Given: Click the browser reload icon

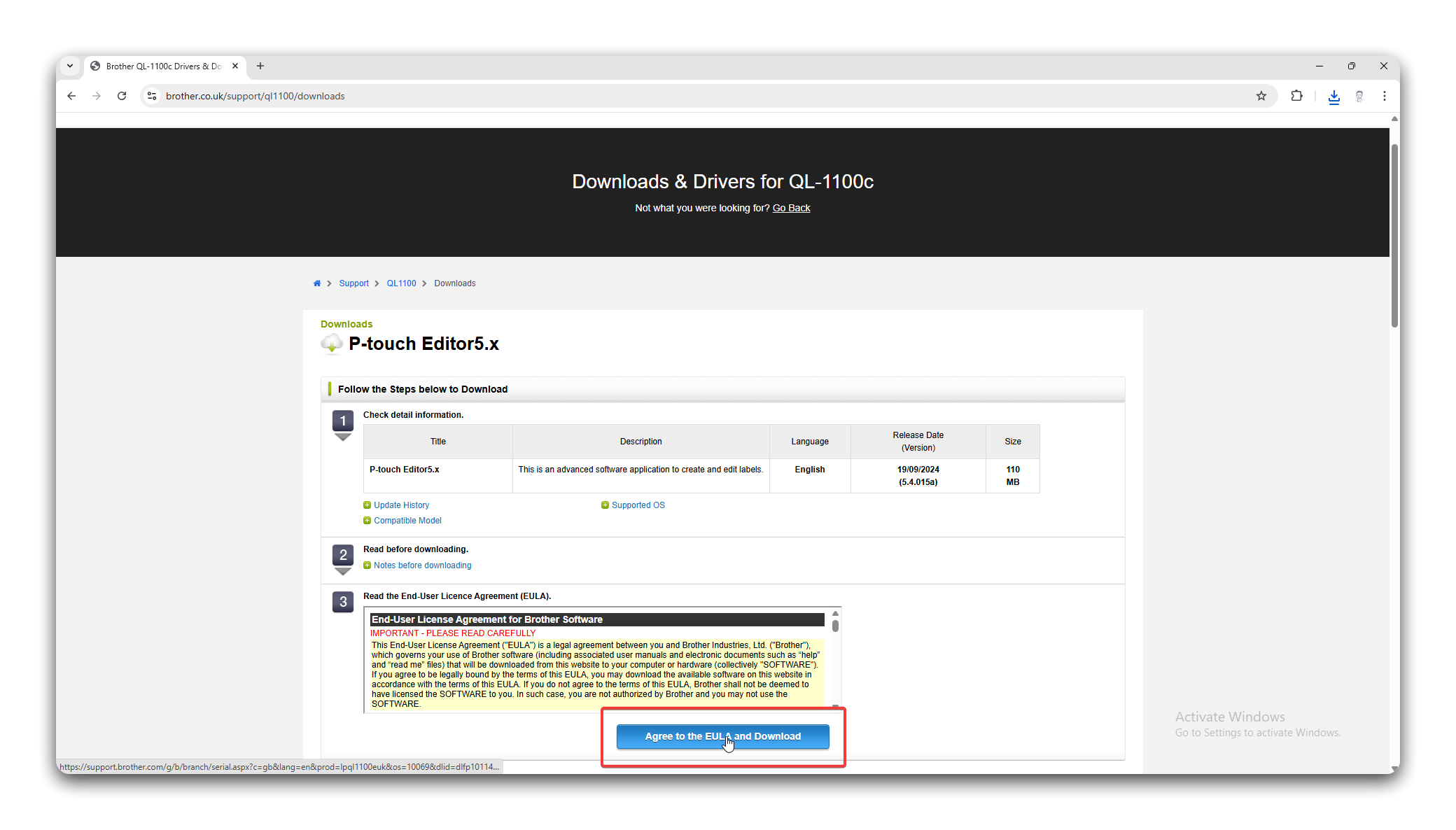Looking at the screenshot, I should tap(122, 96).
